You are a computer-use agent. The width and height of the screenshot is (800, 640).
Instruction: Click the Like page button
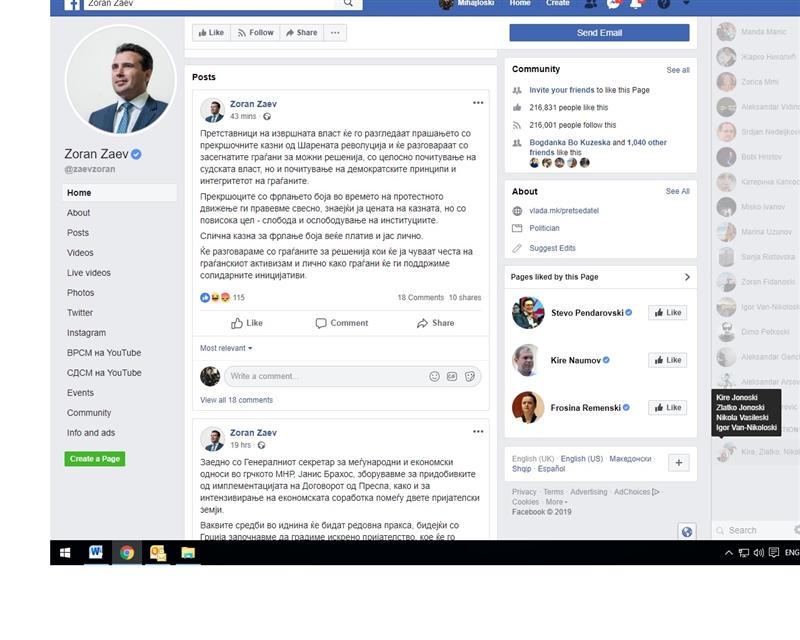point(211,33)
